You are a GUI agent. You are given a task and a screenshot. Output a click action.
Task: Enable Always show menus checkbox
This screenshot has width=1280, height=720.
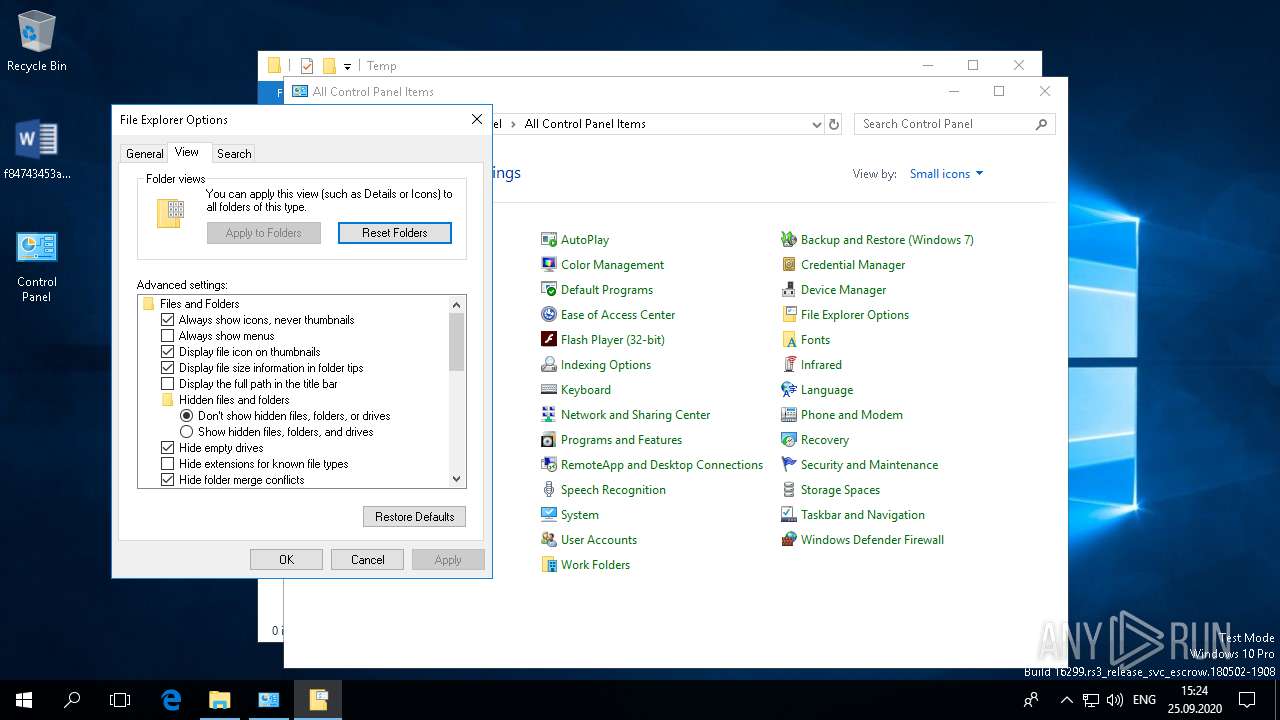pos(168,336)
